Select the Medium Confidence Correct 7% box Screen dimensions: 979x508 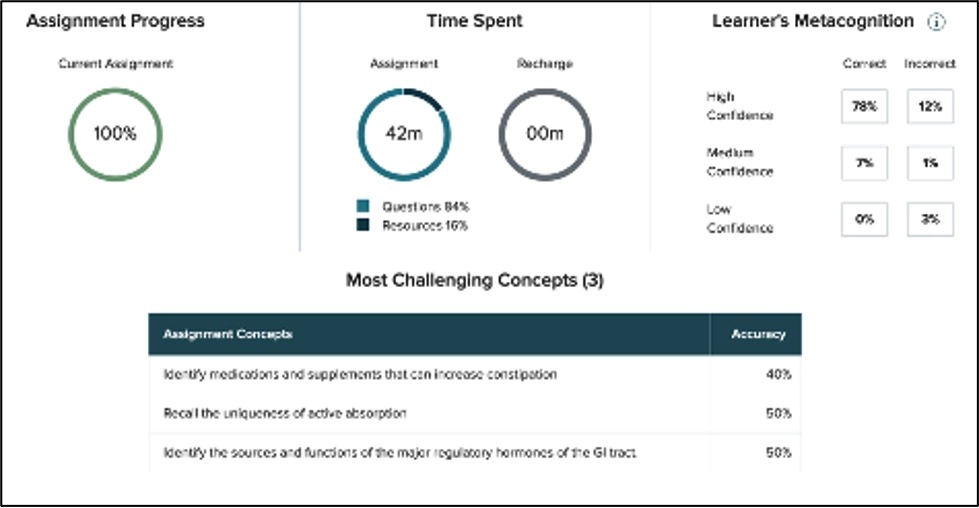865,163
